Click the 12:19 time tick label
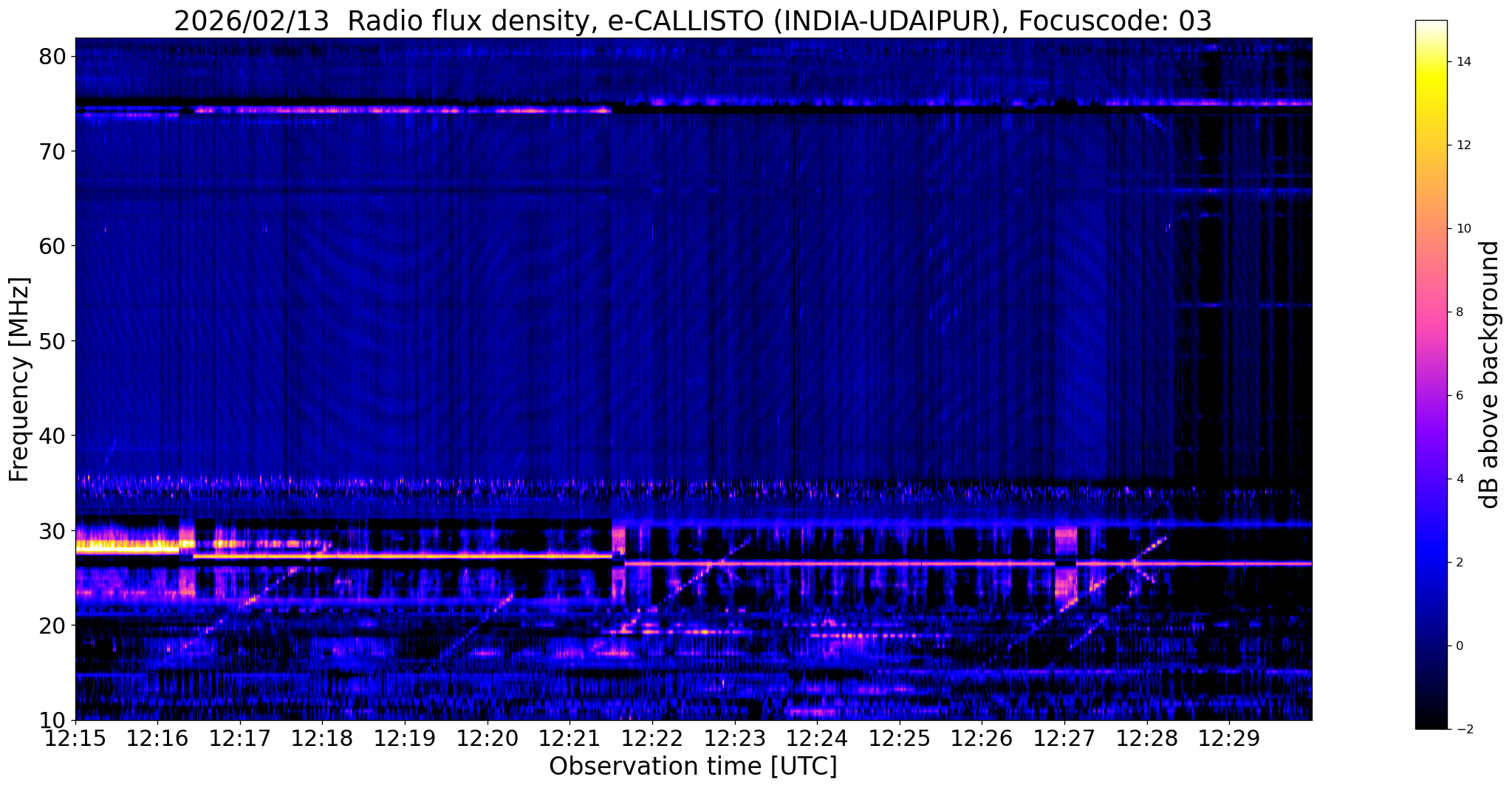 (405, 739)
